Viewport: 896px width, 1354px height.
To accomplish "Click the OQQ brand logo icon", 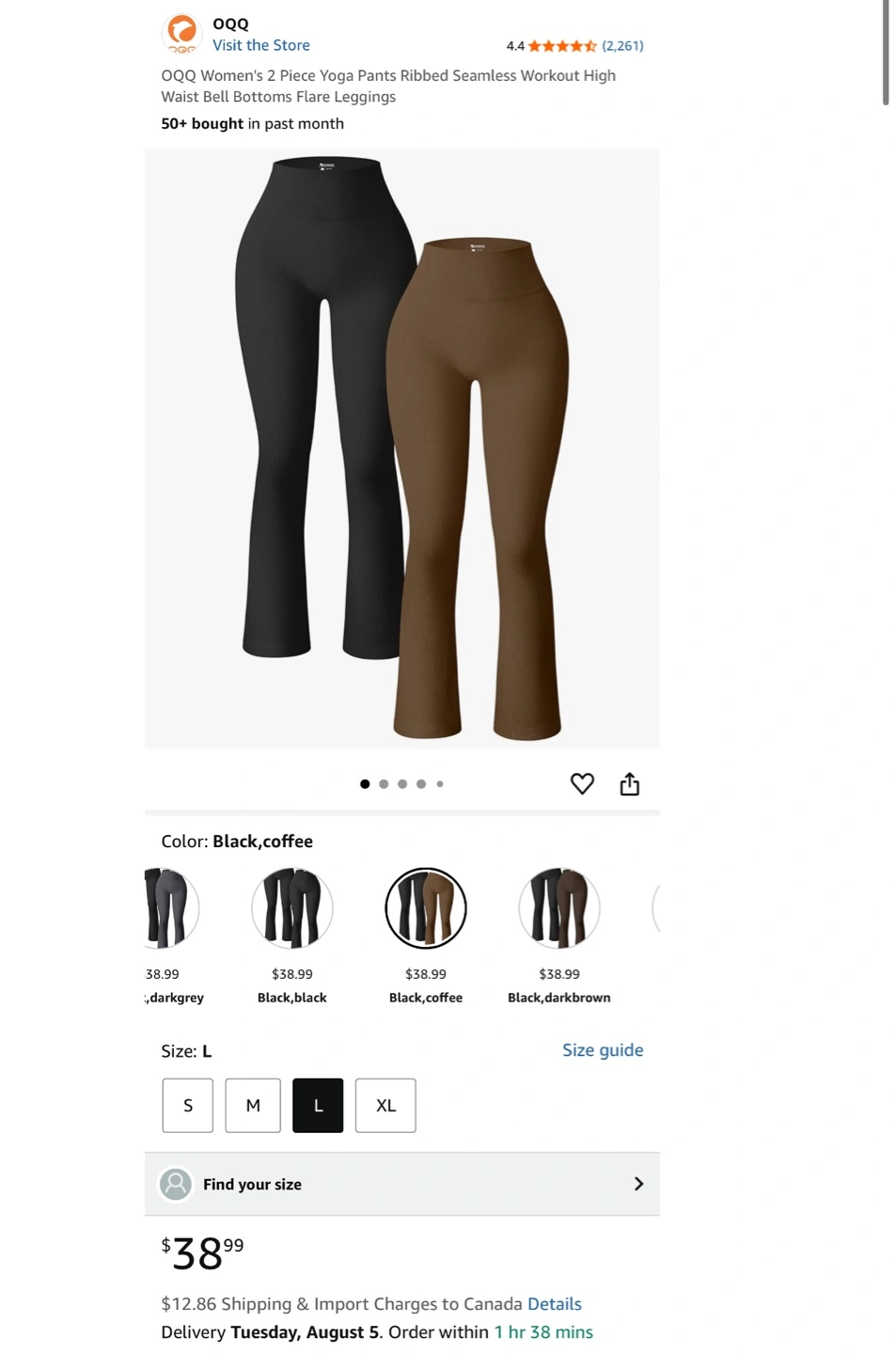I will (x=182, y=34).
